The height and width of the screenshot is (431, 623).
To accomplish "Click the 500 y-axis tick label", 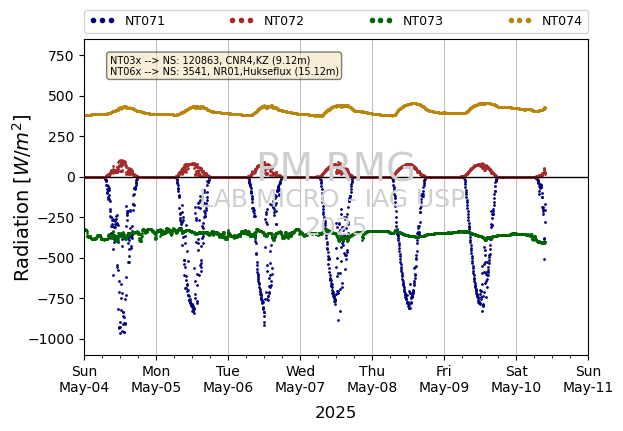I will 61,97.
